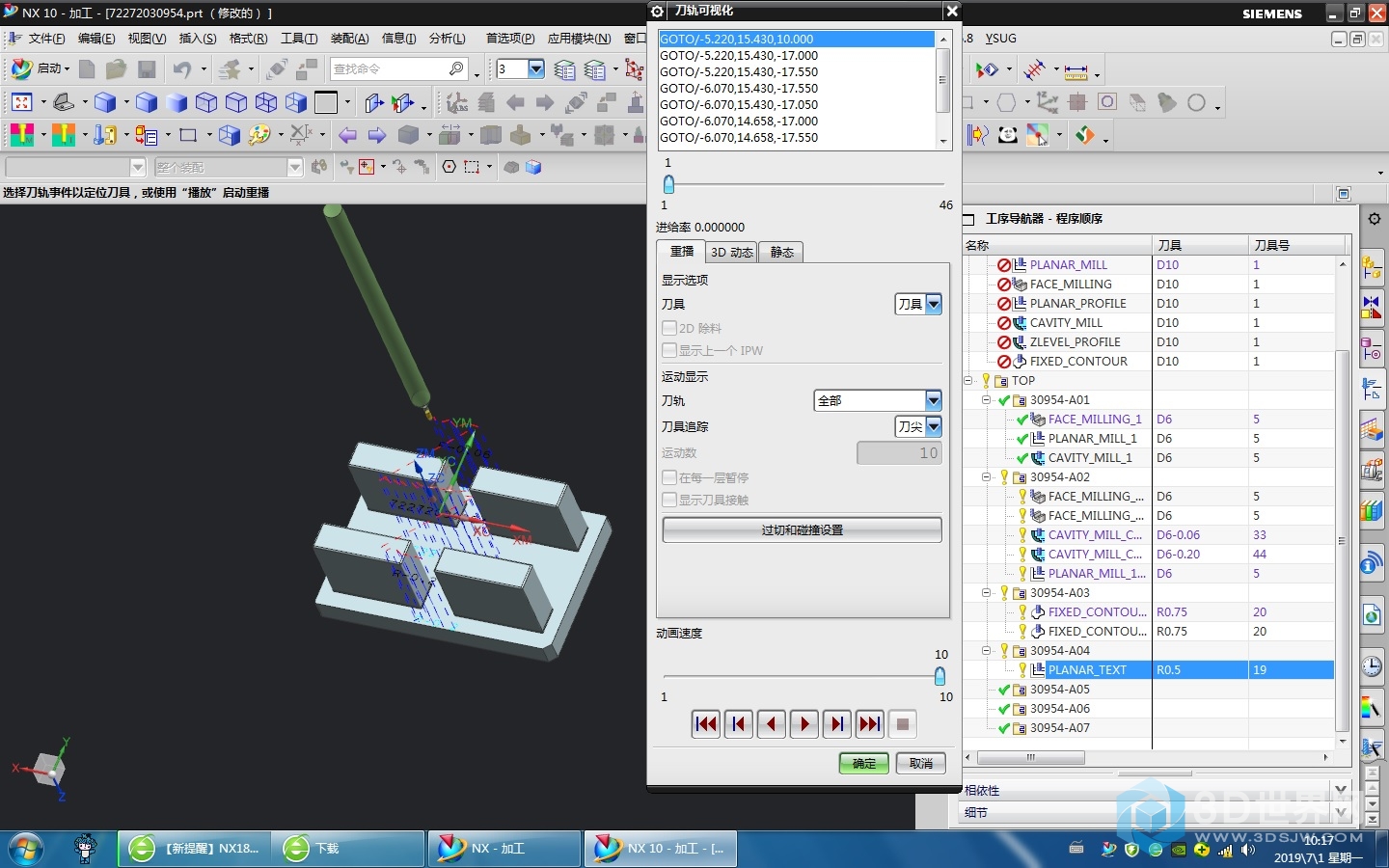
Task: Switch to the 3D 动态 tab
Action: click(x=731, y=252)
